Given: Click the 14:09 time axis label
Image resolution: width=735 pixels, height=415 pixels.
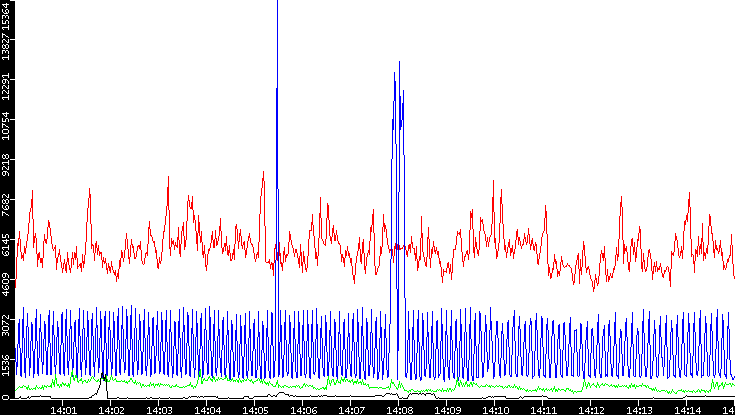Looking at the screenshot, I should tap(447, 410).
